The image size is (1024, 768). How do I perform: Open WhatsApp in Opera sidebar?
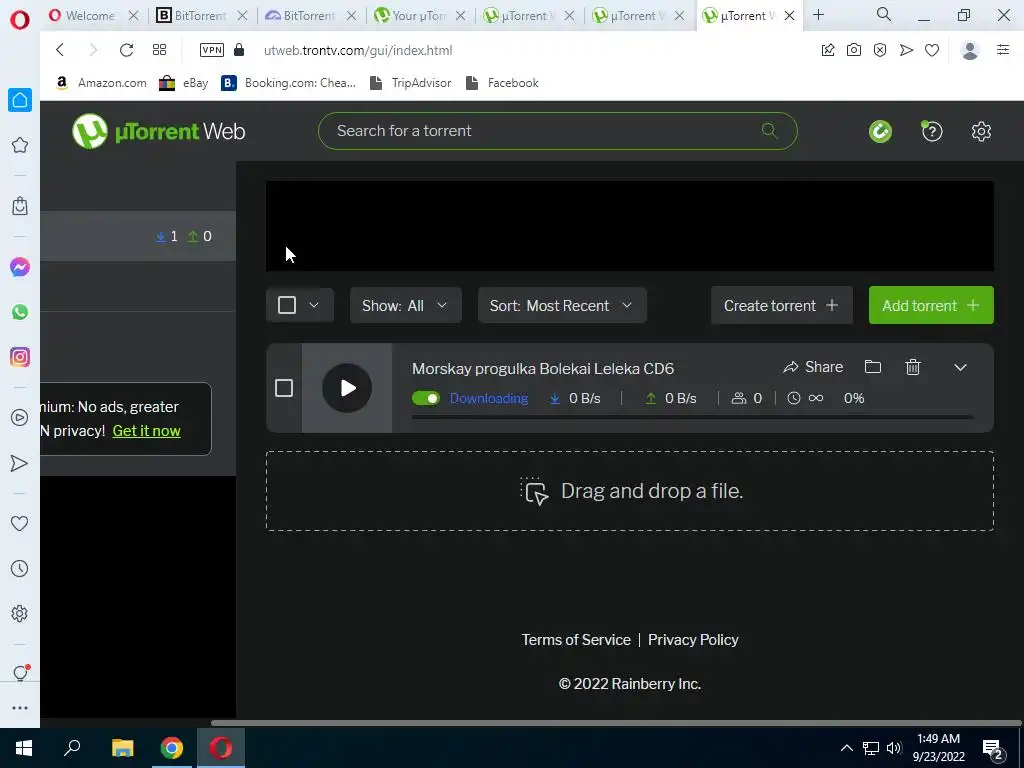point(20,312)
